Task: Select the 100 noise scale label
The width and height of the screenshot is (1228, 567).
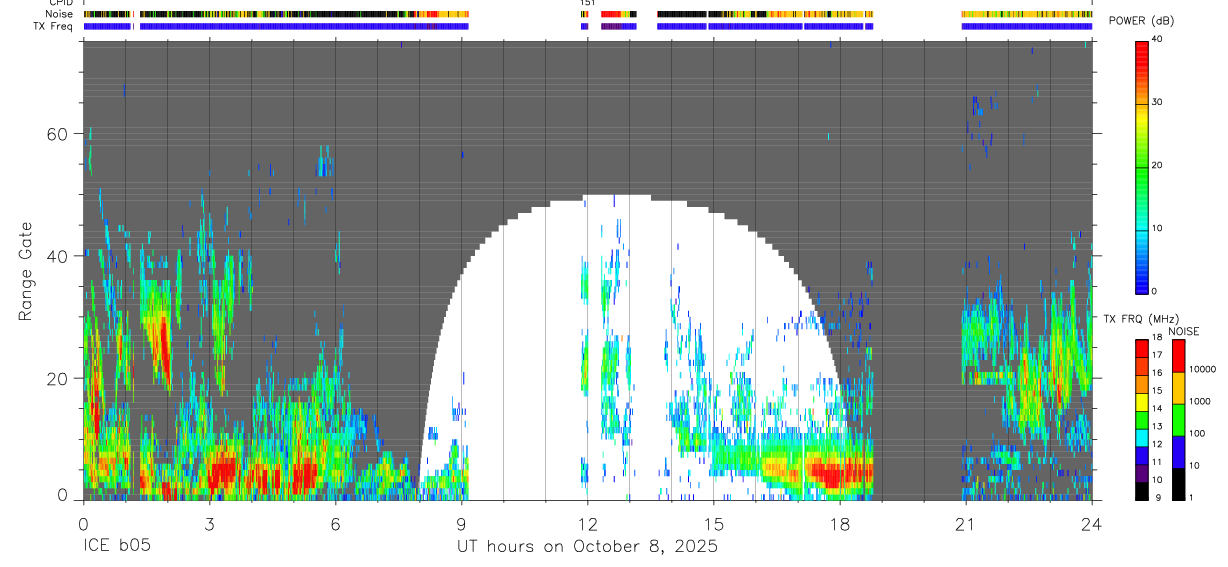Action: coord(1197,434)
